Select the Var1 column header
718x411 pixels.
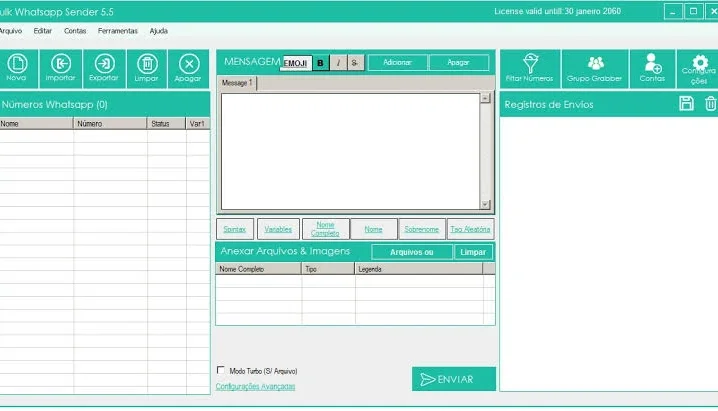point(198,124)
